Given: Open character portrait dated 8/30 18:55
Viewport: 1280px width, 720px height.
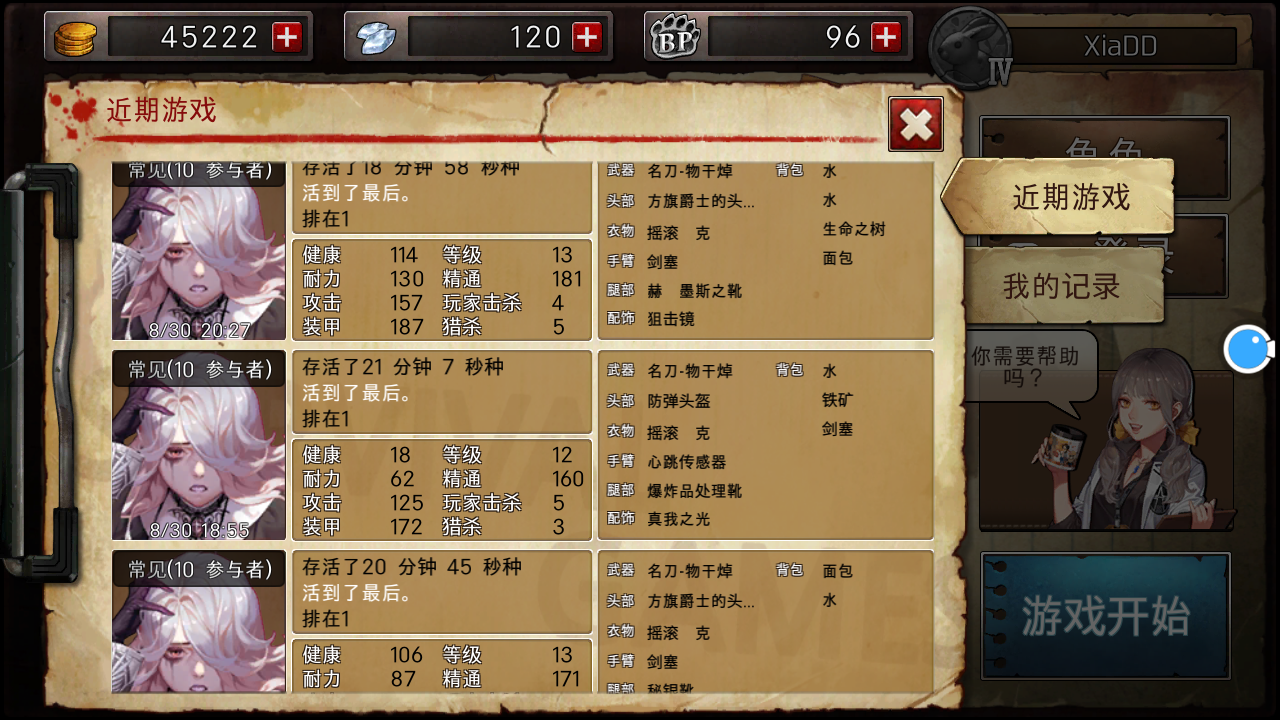Looking at the screenshot, I should pos(199,445).
